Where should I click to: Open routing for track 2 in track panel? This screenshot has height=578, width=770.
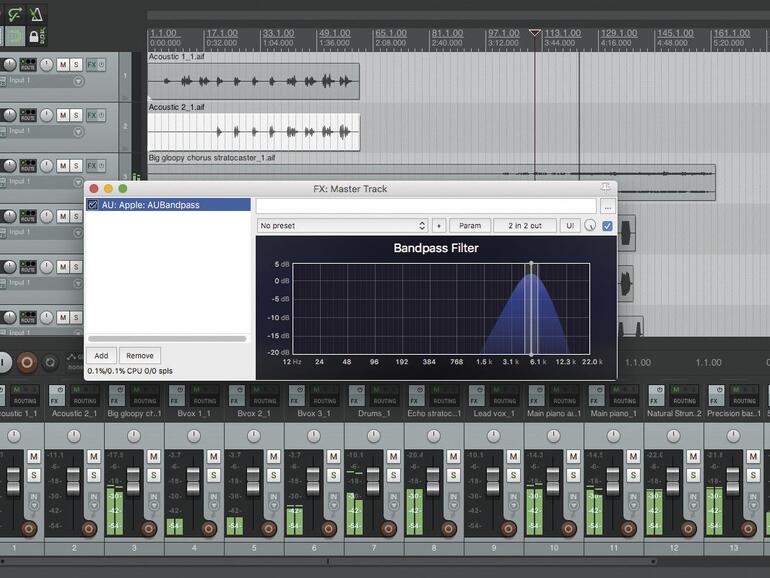[30, 116]
